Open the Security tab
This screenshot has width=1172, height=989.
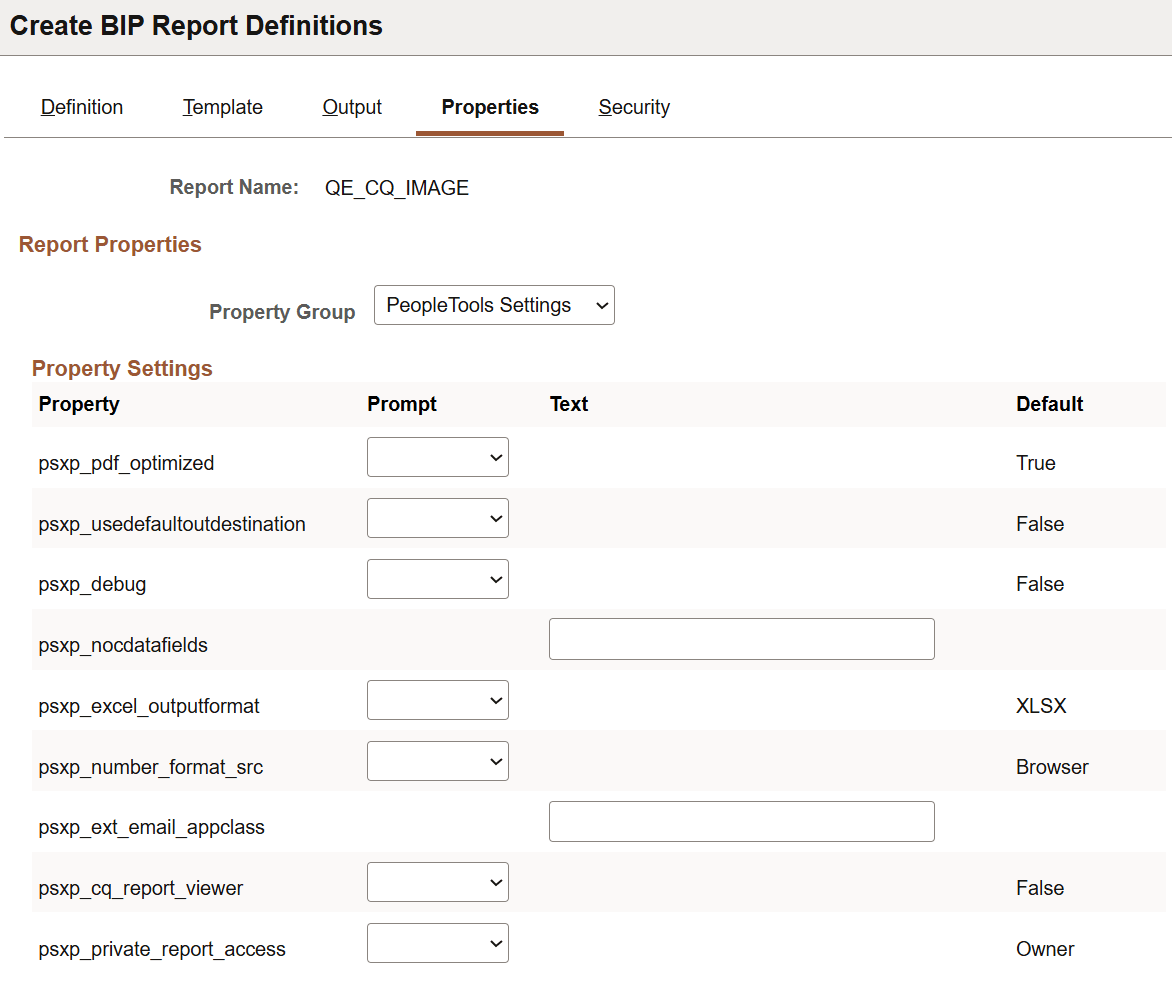(633, 107)
